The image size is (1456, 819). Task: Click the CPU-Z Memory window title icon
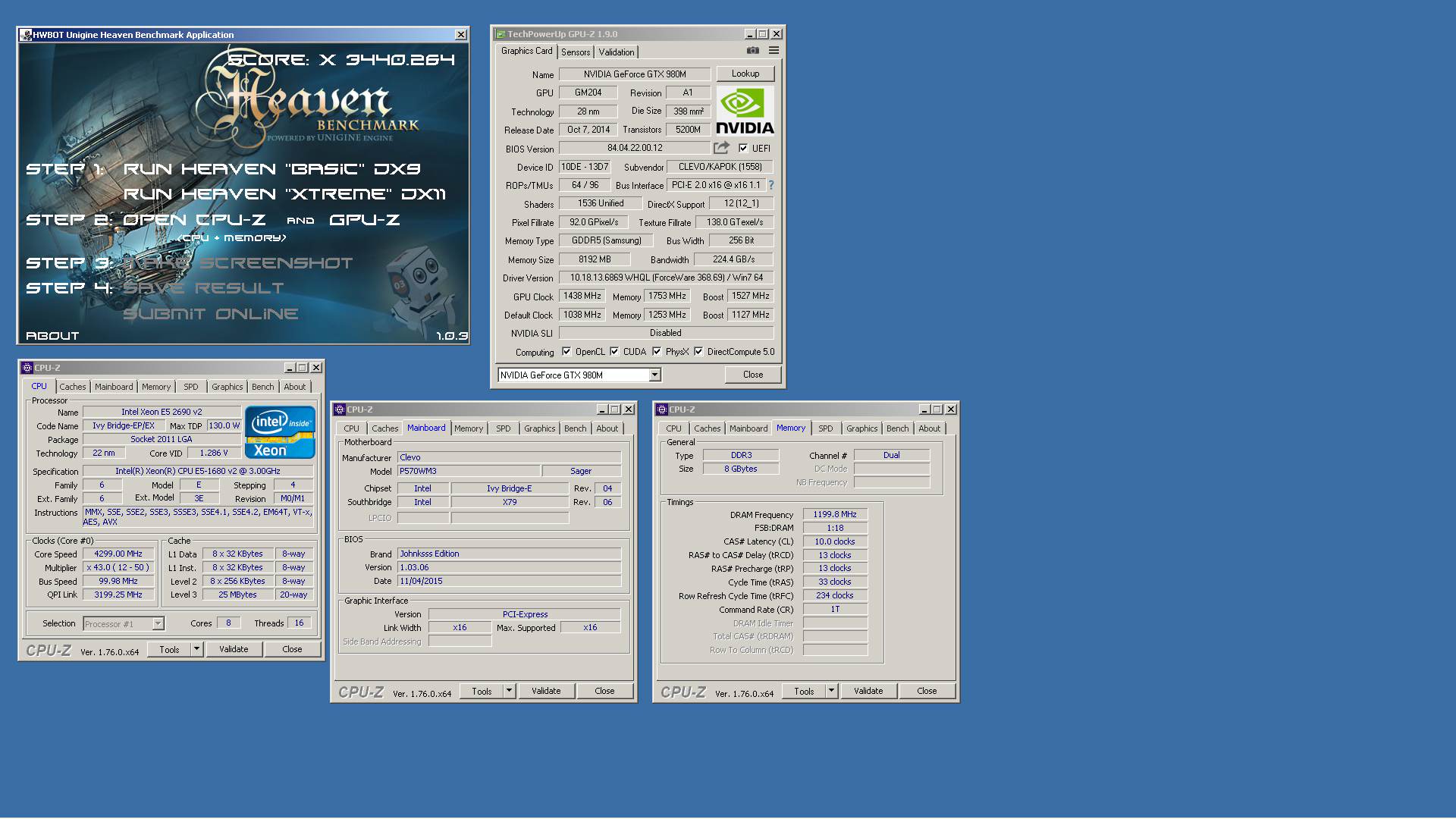[662, 409]
